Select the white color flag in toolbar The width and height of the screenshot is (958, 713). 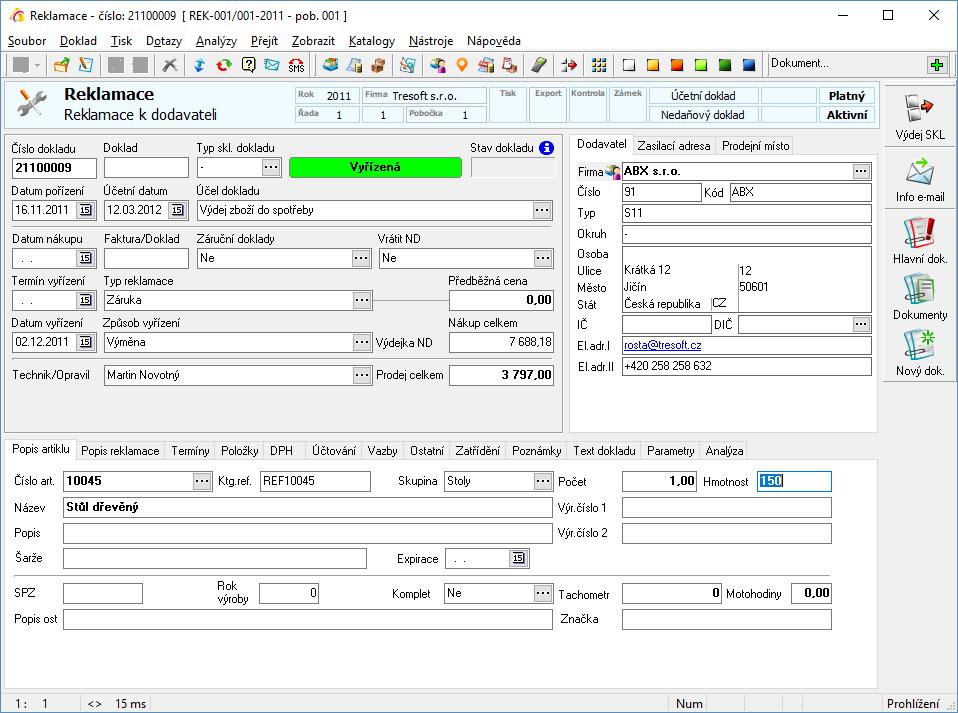click(x=629, y=65)
